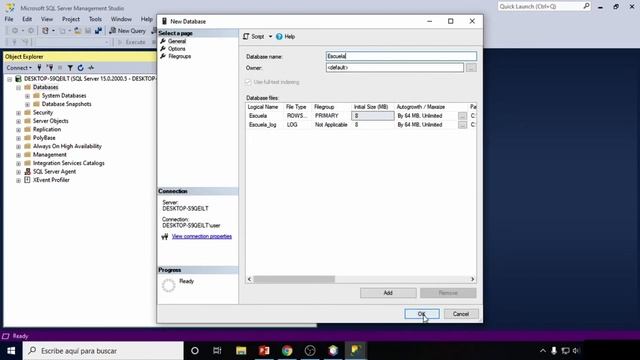Open the View menu
The width and height of the screenshot is (640, 360).
(47, 19)
